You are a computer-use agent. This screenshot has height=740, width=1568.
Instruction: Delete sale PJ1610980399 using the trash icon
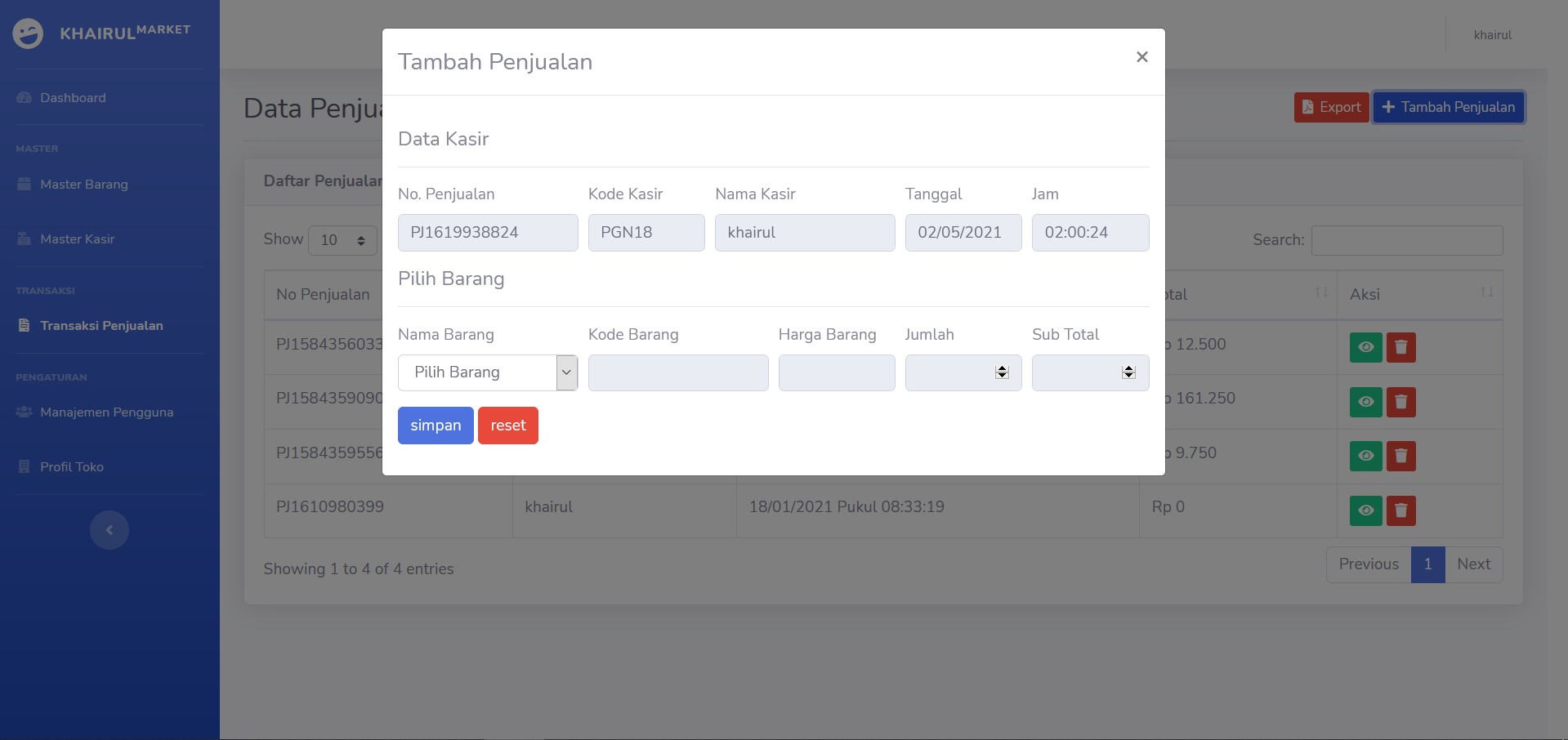point(1402,510)
